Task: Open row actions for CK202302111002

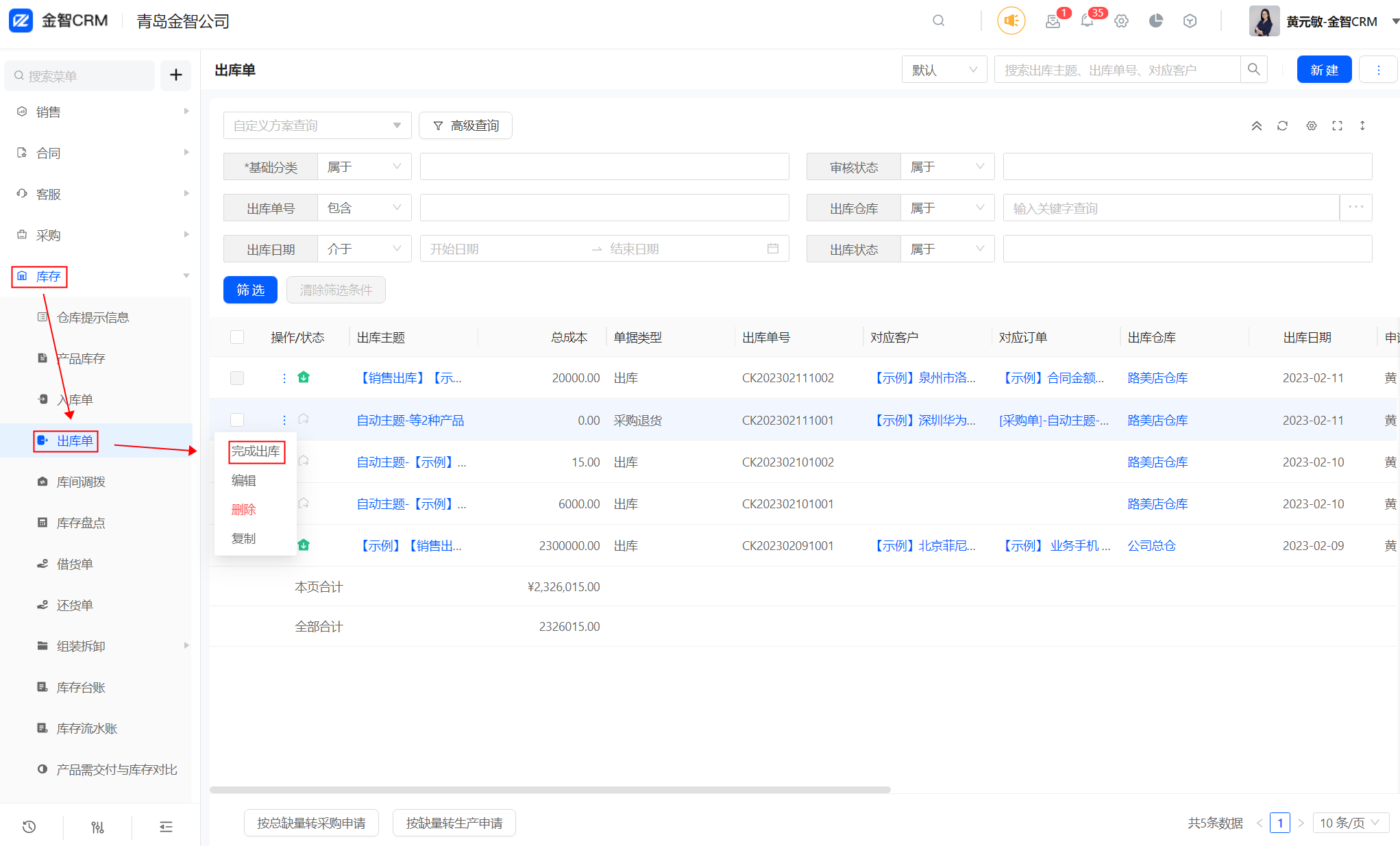Action: click(x=284, y=378)
